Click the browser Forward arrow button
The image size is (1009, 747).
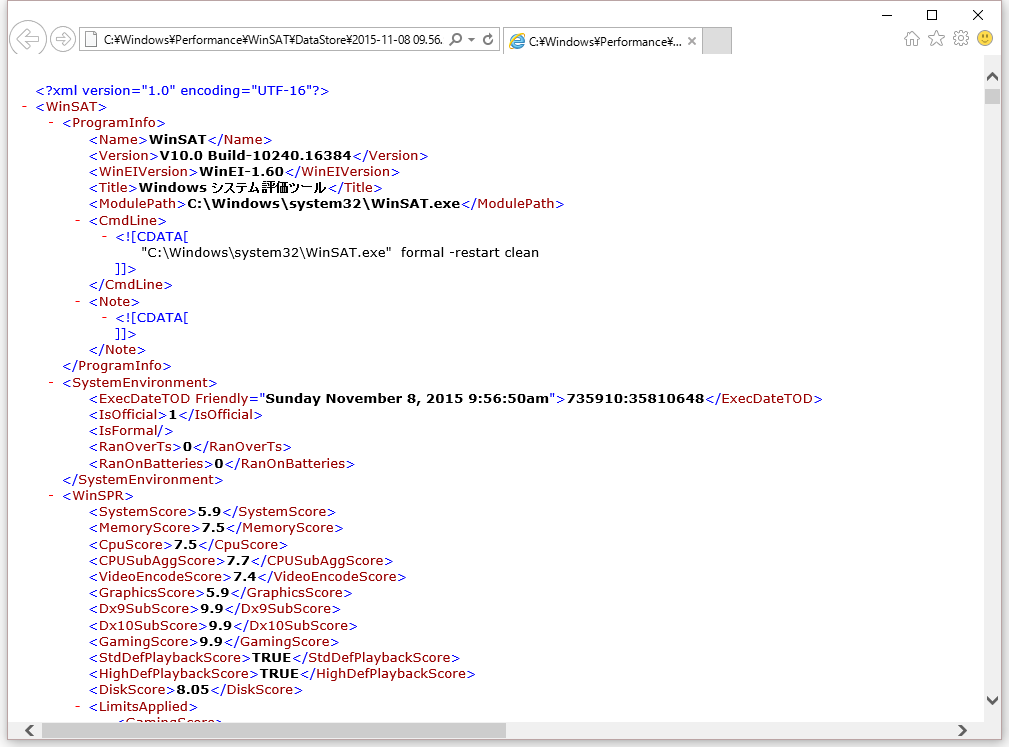(62, 39)
